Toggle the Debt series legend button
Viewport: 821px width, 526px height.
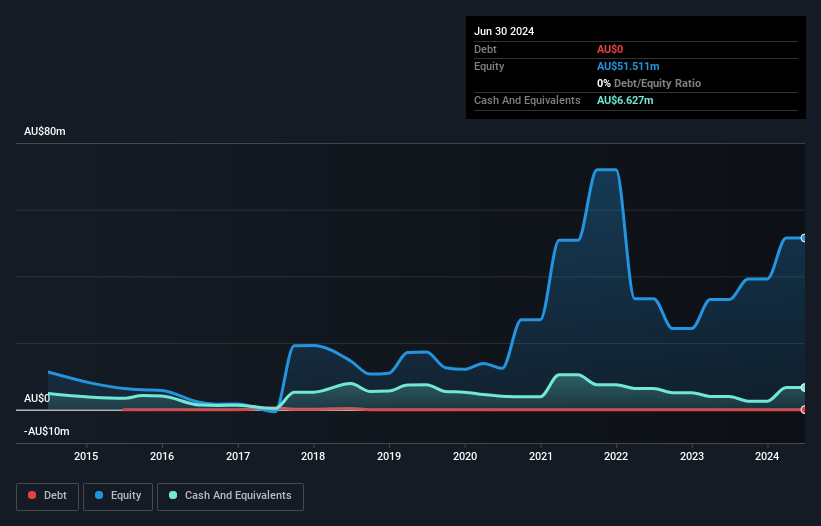click(47, 496)
